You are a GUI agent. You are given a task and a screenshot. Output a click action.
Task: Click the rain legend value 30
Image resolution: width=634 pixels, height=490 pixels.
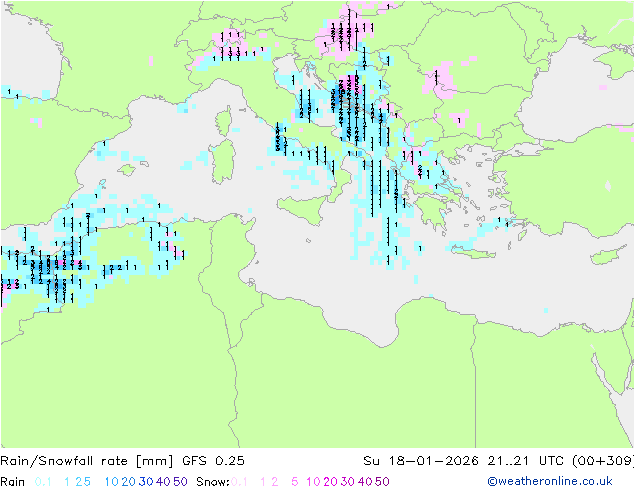click(x=146, y=482)
